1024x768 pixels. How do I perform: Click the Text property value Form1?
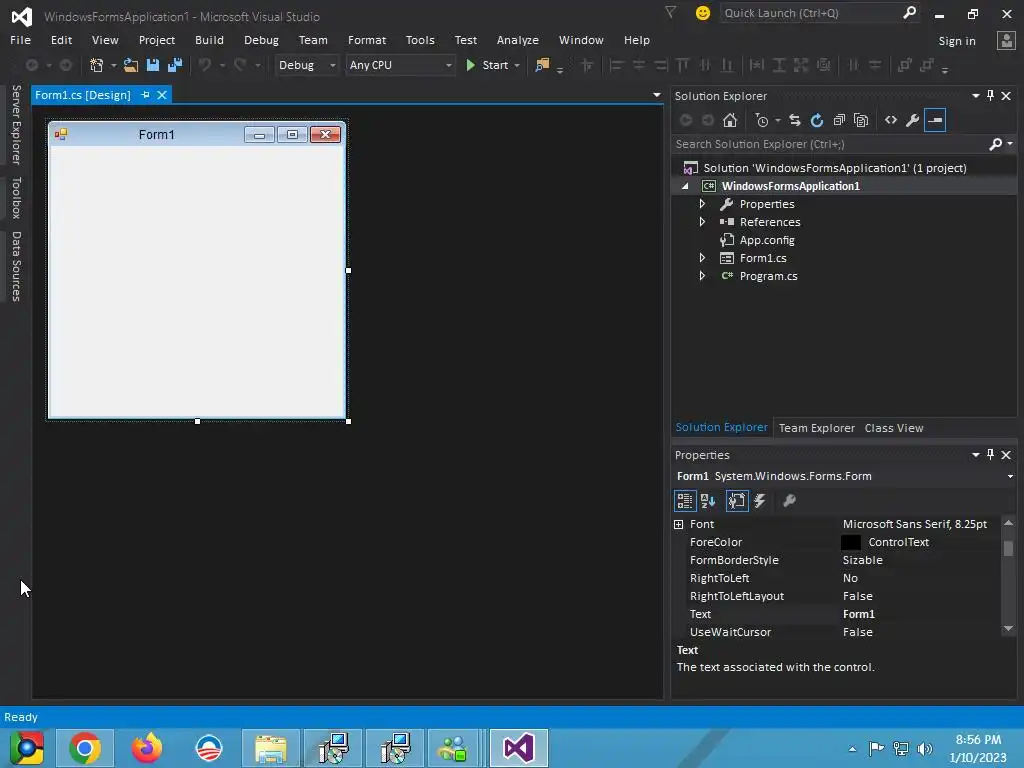pos(858,614)
